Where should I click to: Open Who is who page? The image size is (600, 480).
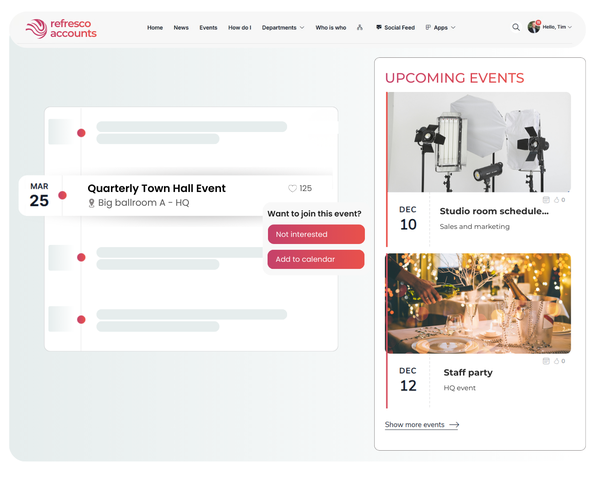click(331, 28)
